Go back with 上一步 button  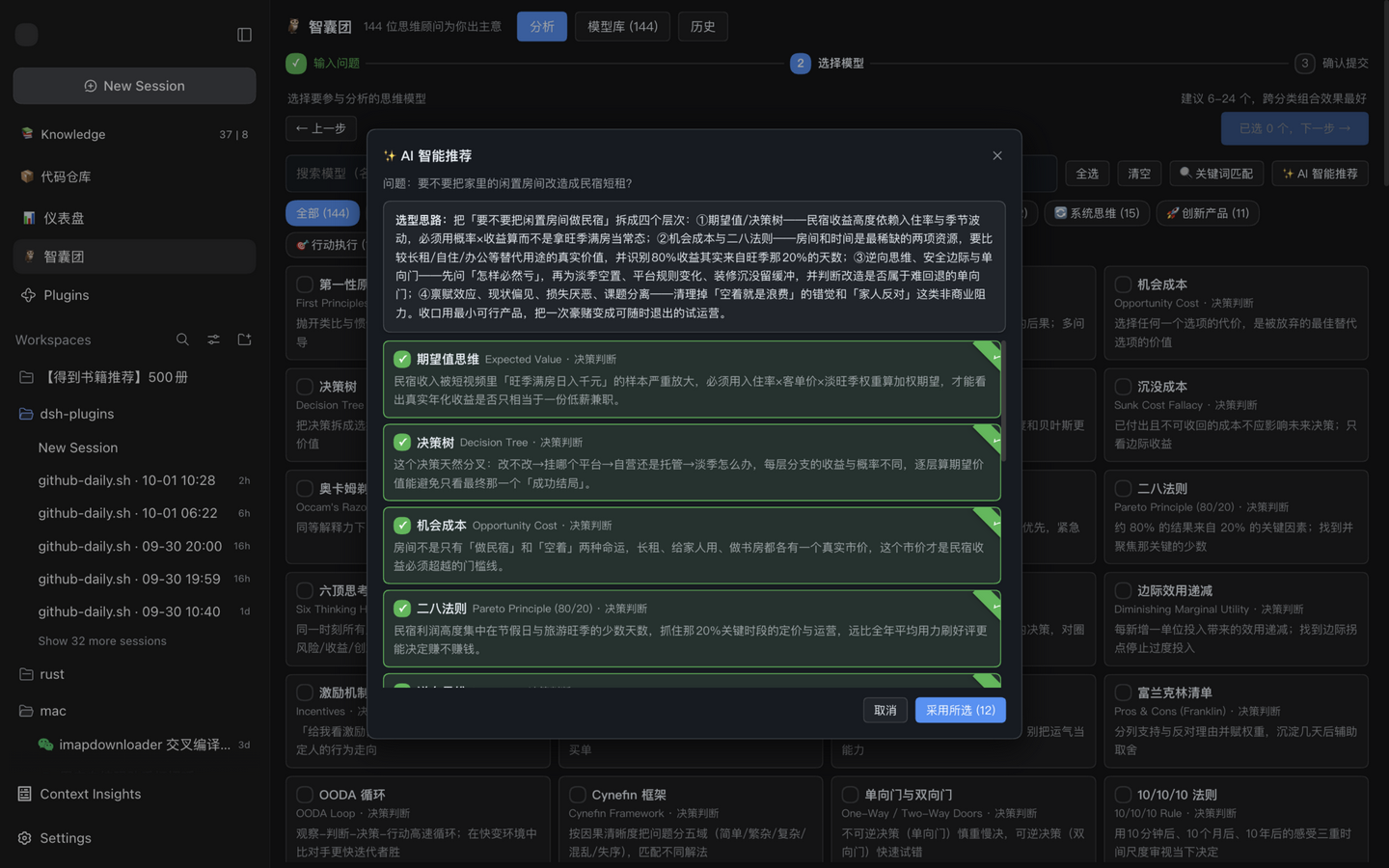(x=321, y=128)
